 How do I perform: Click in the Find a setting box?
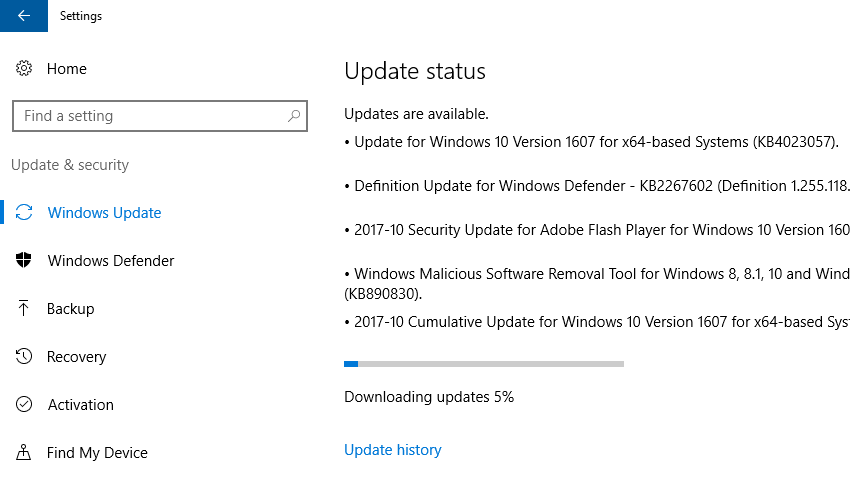pyautogui.click(x=160, y=116)
